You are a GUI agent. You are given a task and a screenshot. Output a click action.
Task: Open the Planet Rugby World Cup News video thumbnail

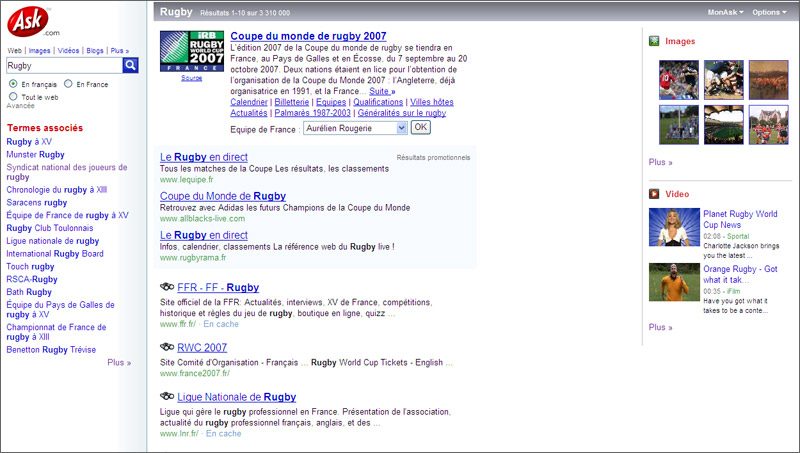pyautogui.click(x=674, y=227)
